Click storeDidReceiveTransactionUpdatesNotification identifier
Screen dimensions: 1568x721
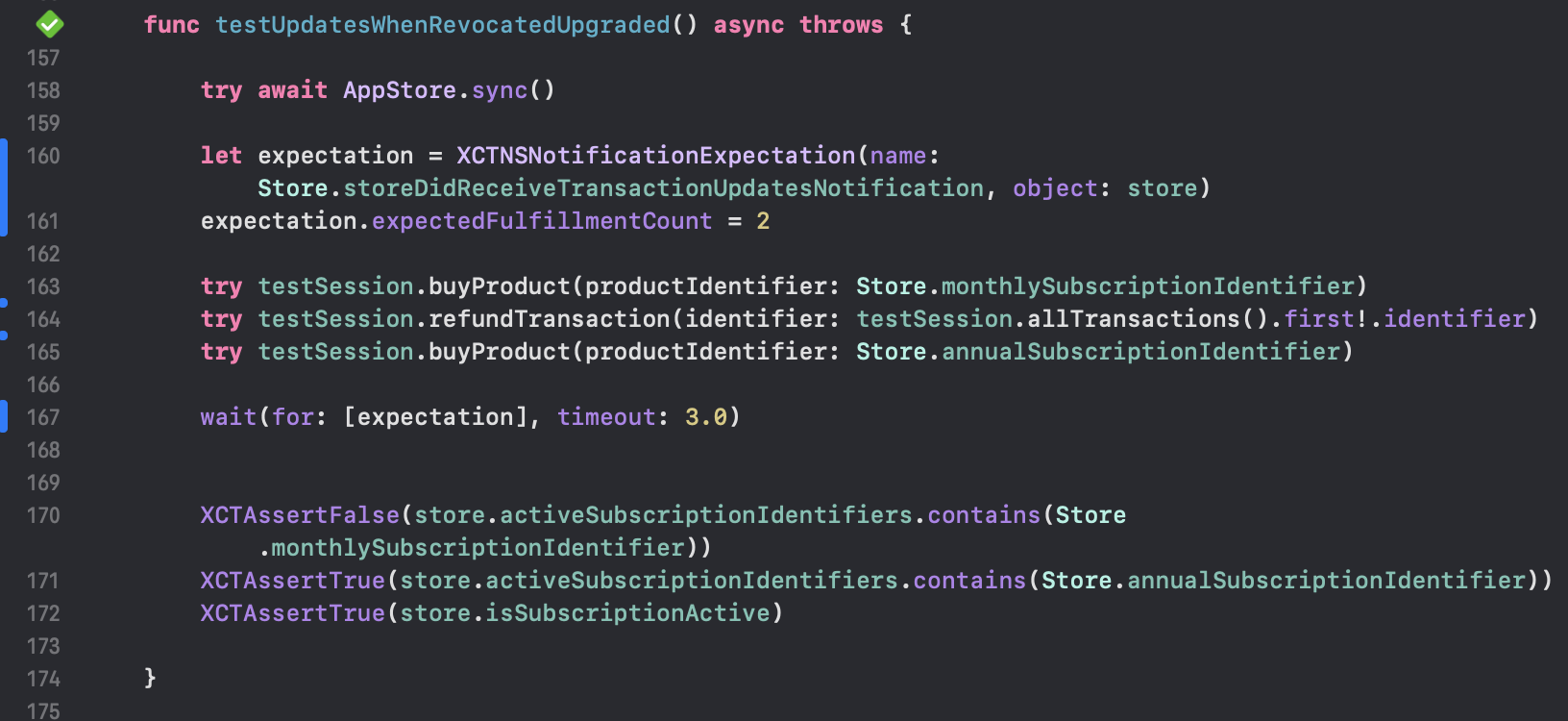(x=663, y=188)
